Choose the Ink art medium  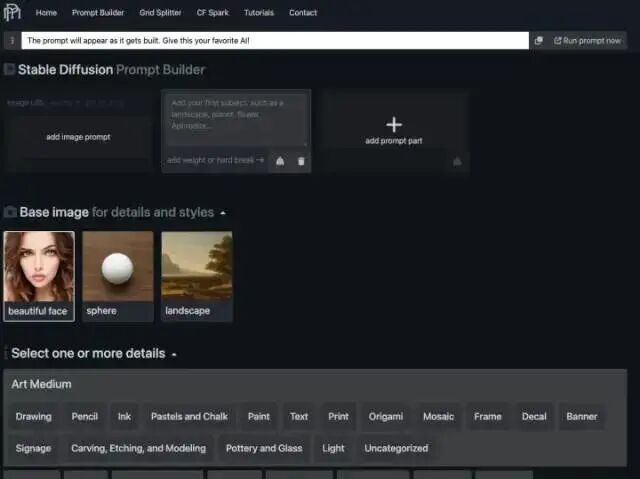(x=124, y=417)
